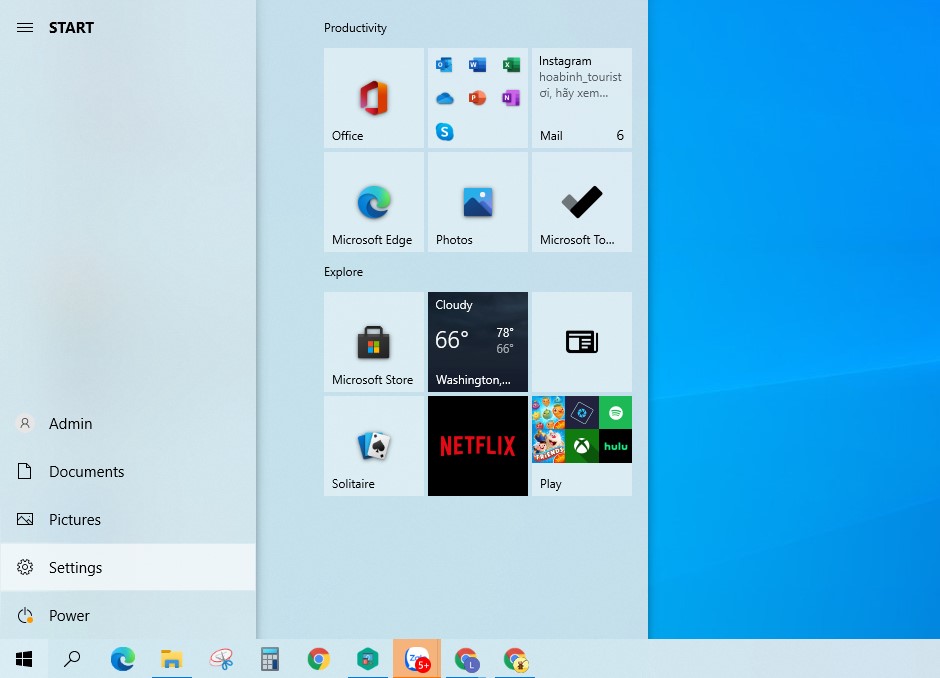Open OneDrive cloud icon

pos(444,98)
